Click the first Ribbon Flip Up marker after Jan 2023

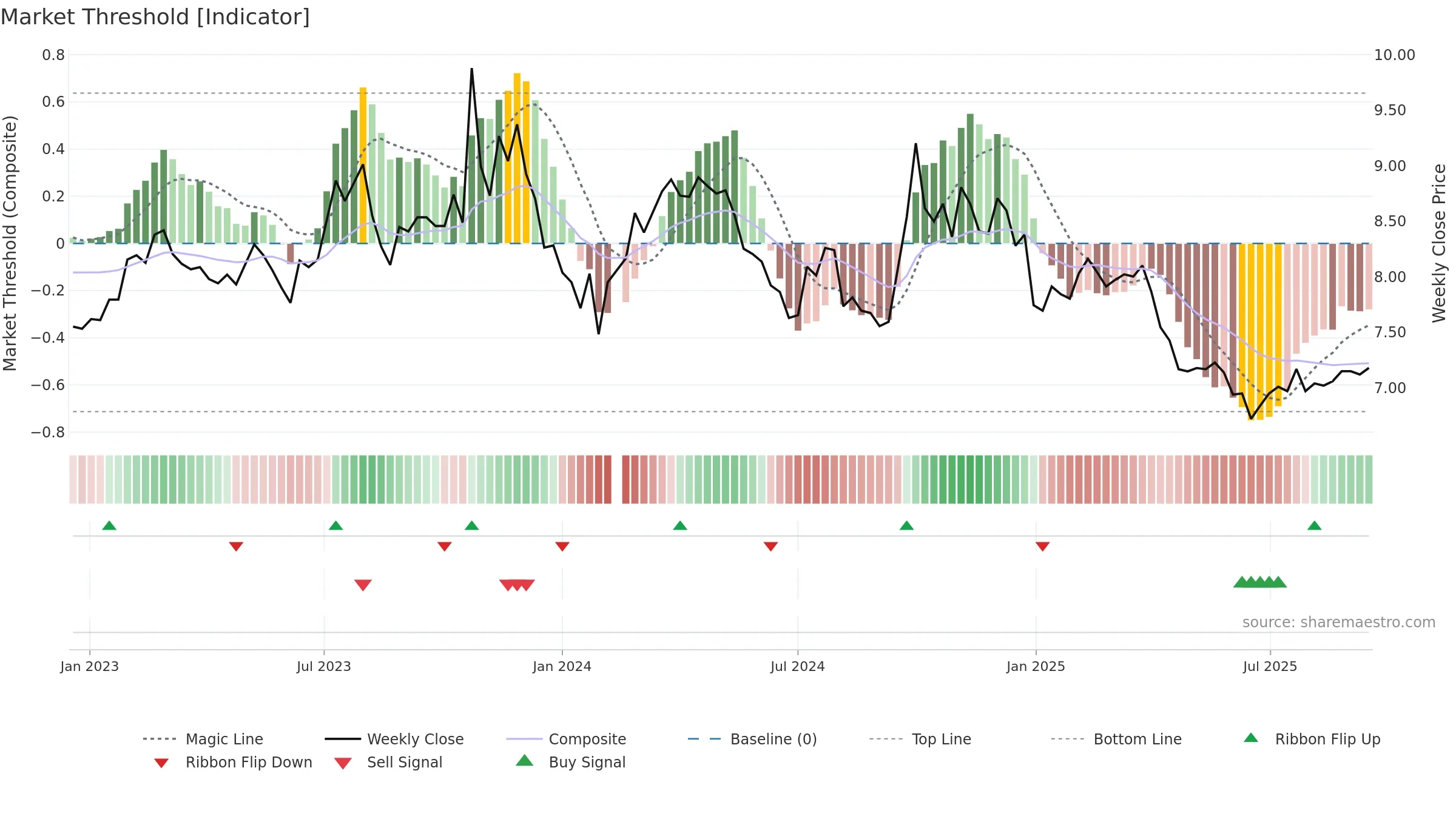tap(109, 525)
